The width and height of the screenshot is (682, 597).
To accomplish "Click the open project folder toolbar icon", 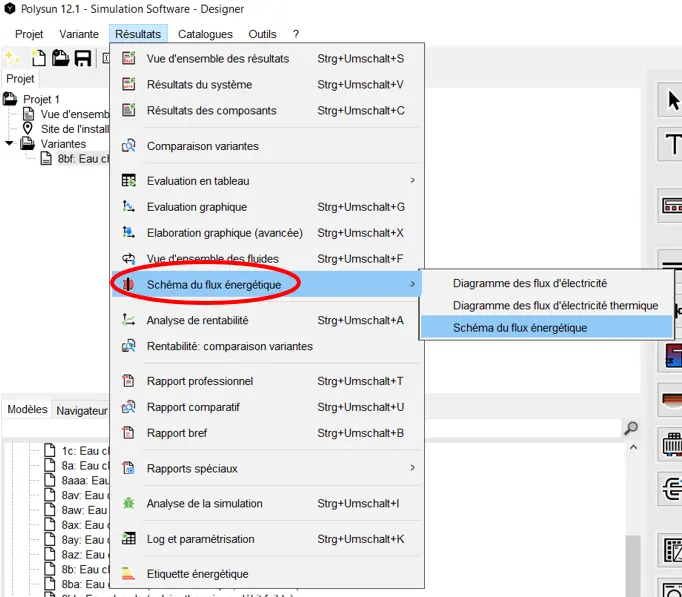I will [x=61, y=59].
